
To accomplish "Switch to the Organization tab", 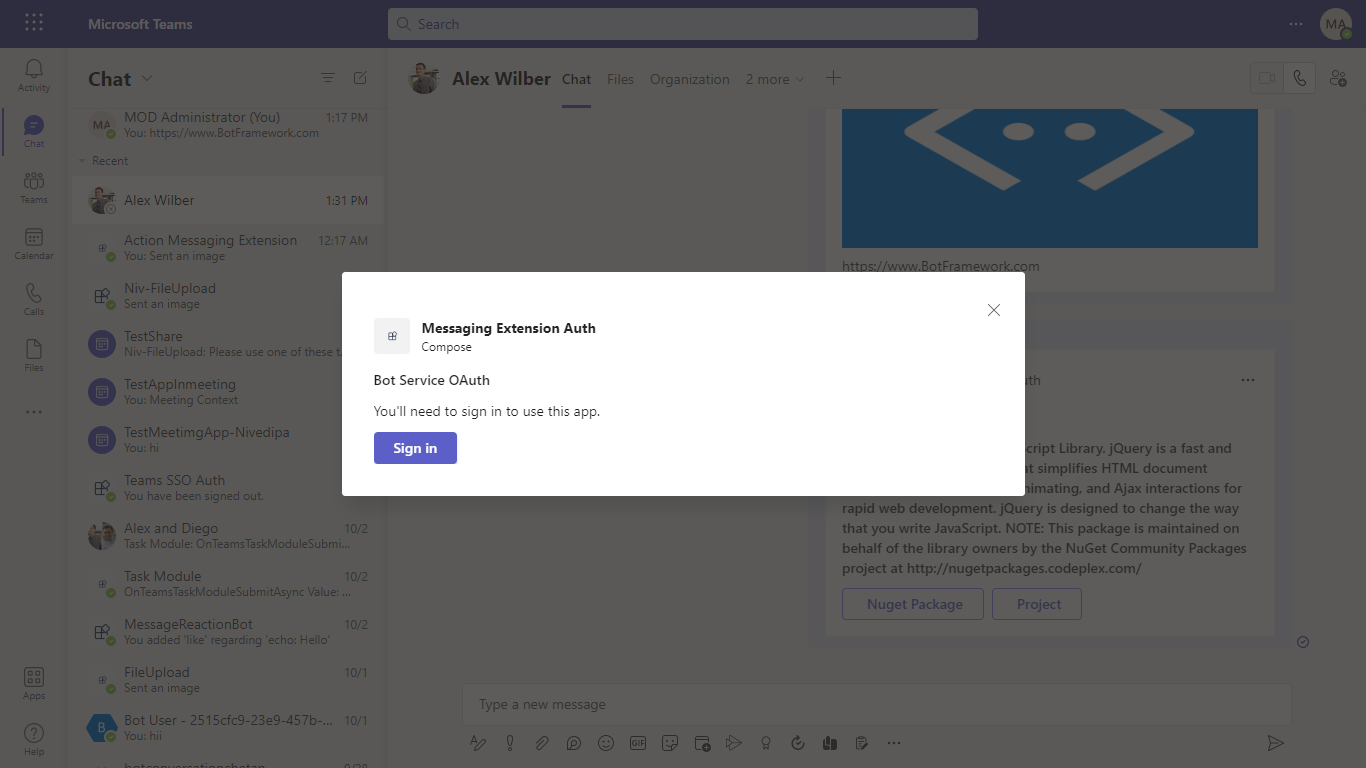I will [690, 79].
